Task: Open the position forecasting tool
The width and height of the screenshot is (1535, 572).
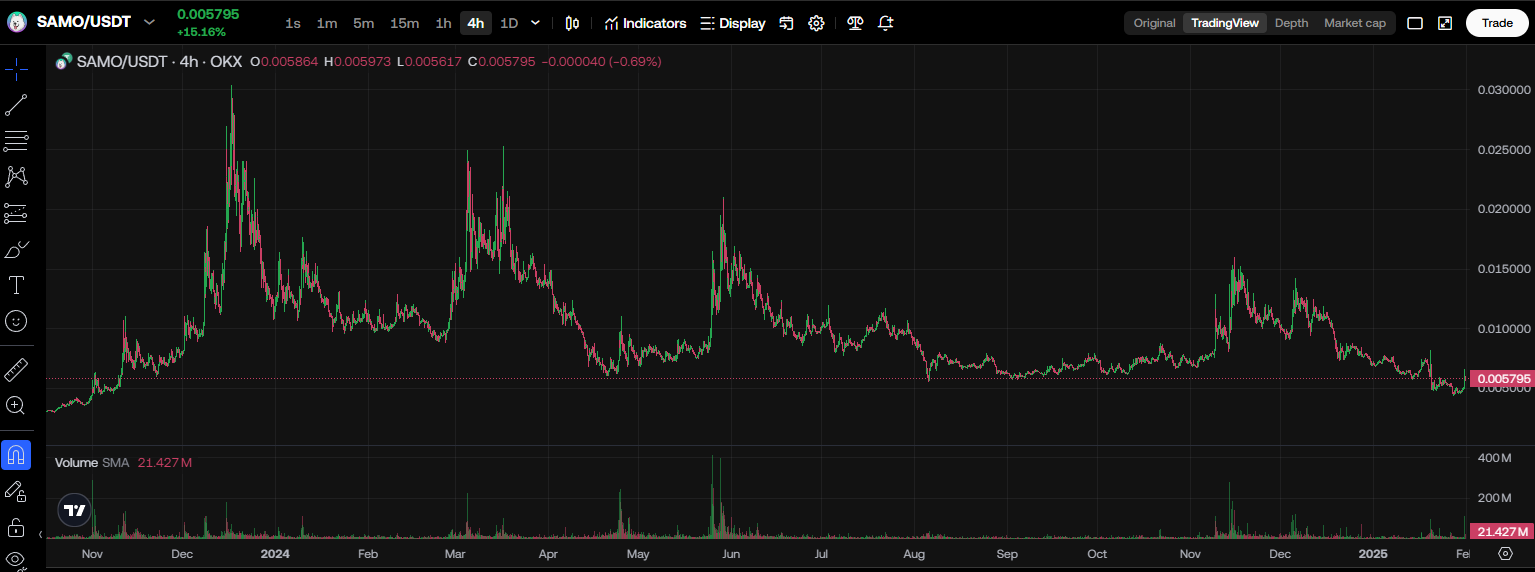Action: 16,212
